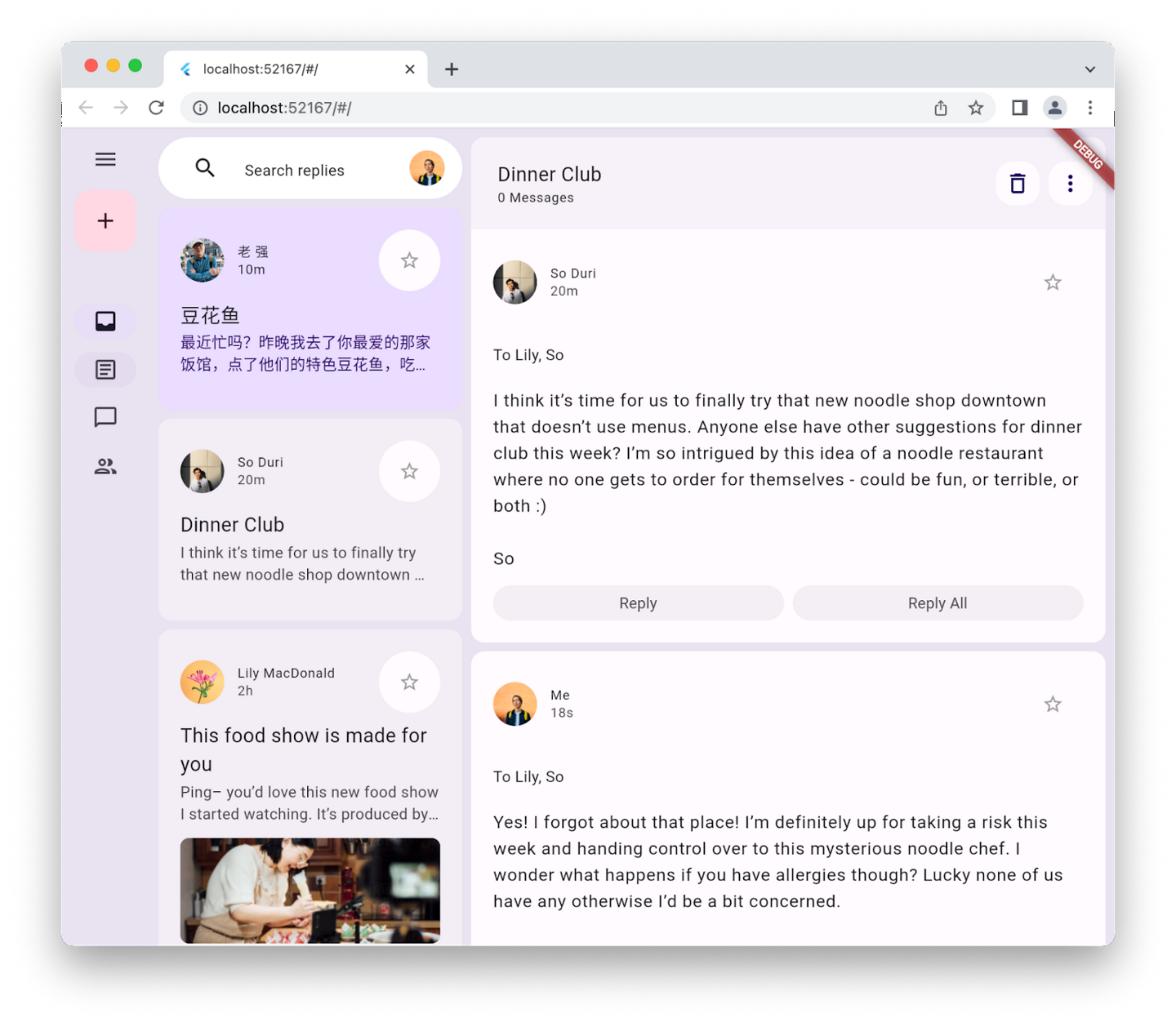Open the three-dot overflow menu for Dinner Club
1176x1027 pixels.
(x=1071, y=183)
